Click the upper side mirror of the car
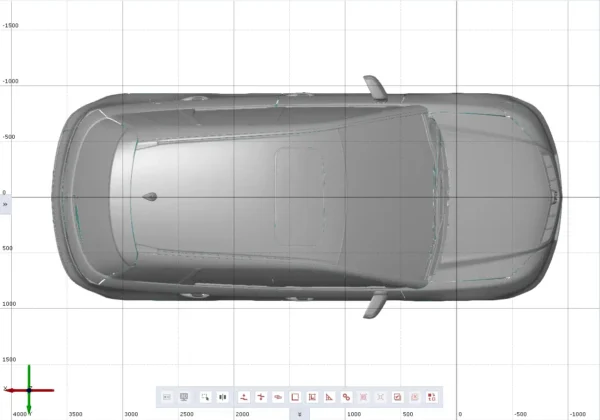600x420 pixels. tap(375, 88)
